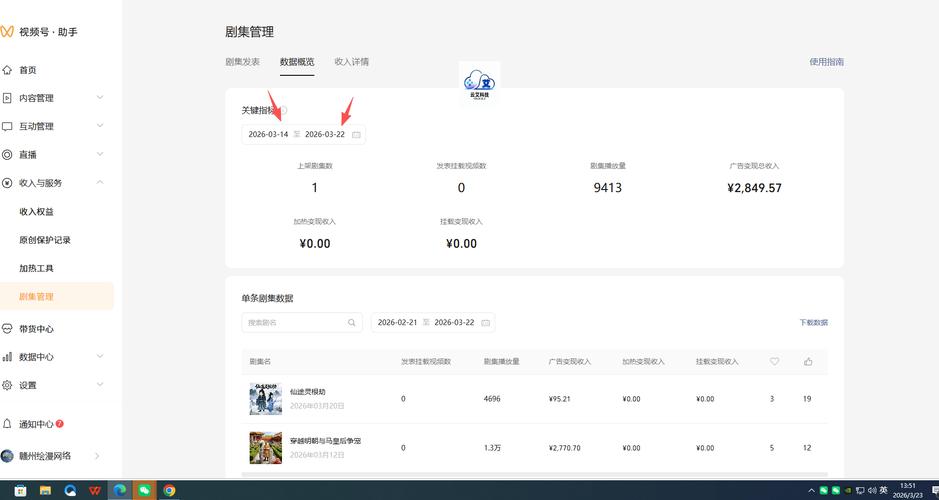The height and width of the screenshot is (500, 939).
Task: Open the Windows notification center icon
Action: coord(935,490)
